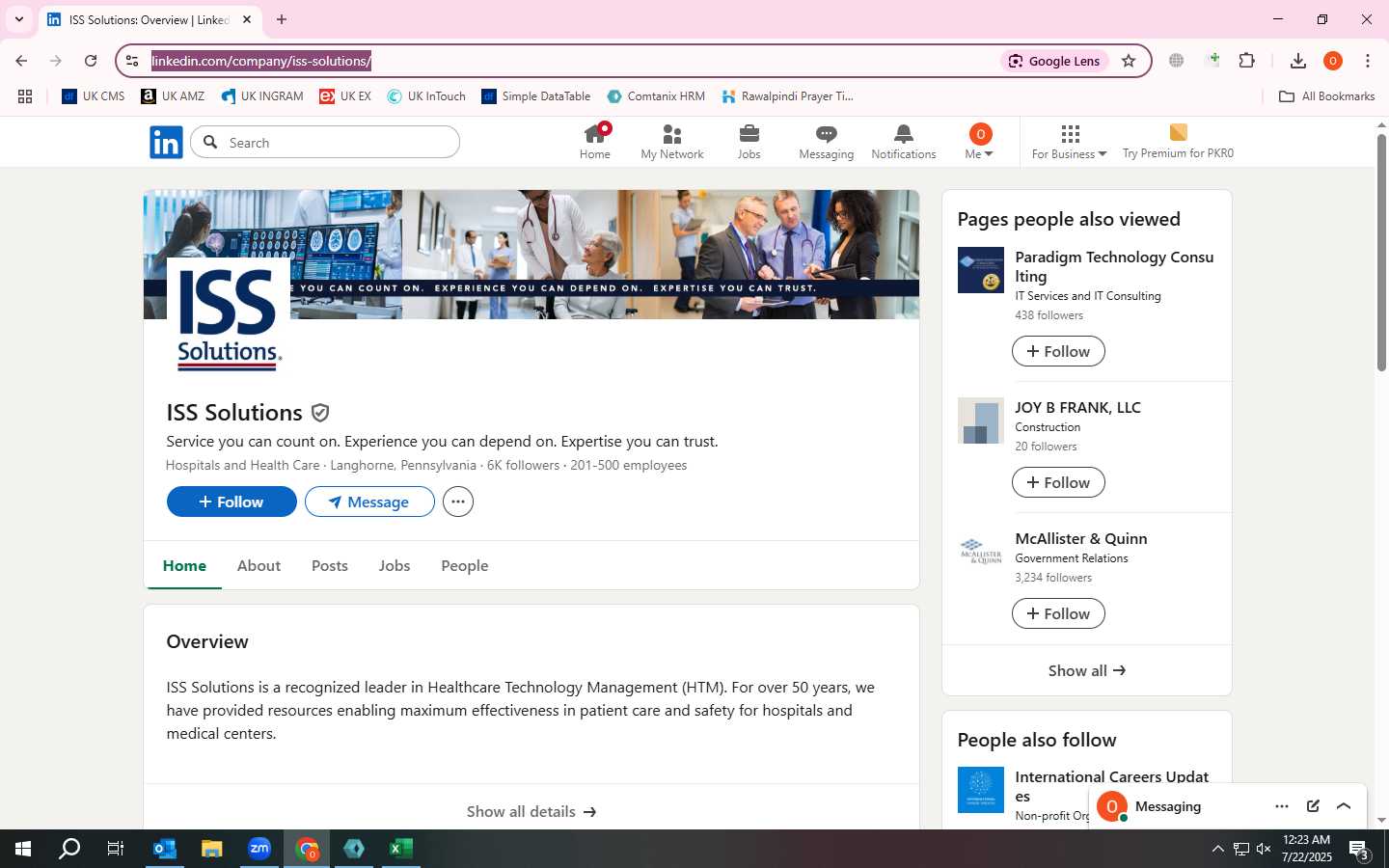Compose new message in Messaging overlay
This screenshot has width=1389, height=868.
1313,806
